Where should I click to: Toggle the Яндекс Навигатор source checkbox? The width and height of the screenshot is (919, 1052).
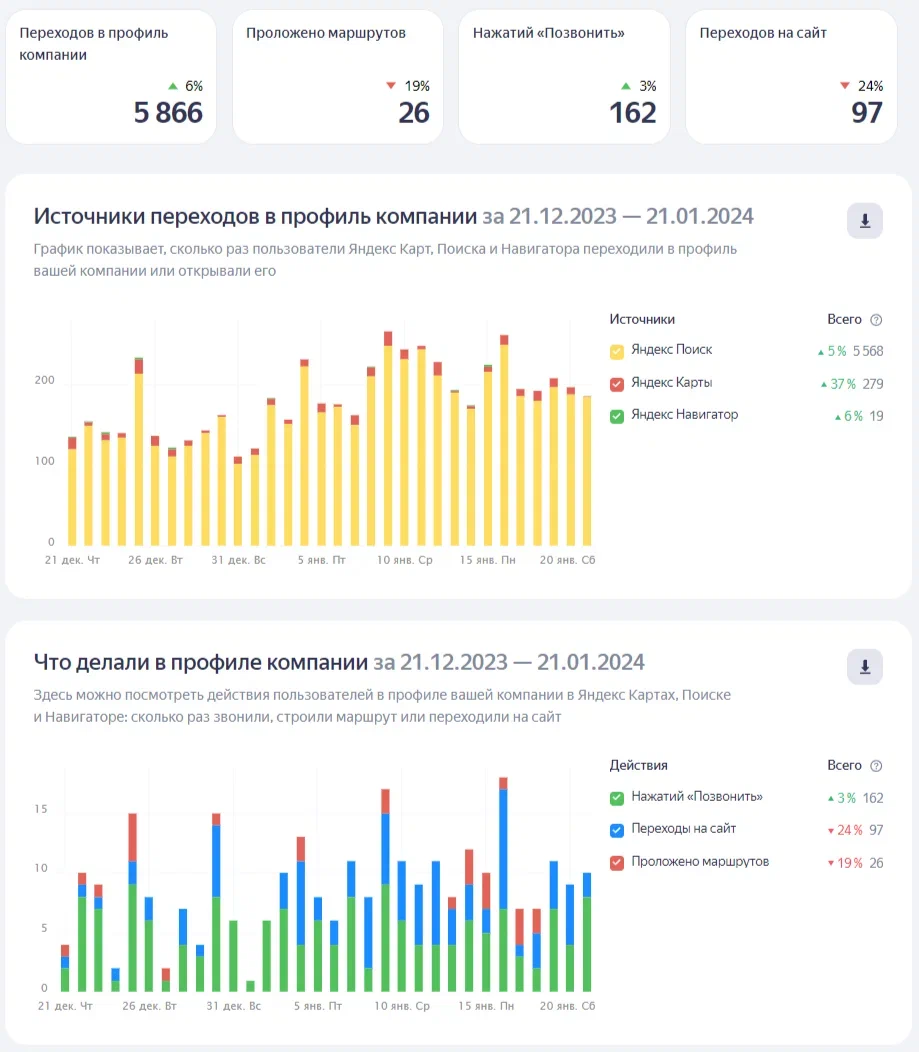pyautogui.click(x=617, y=415)
